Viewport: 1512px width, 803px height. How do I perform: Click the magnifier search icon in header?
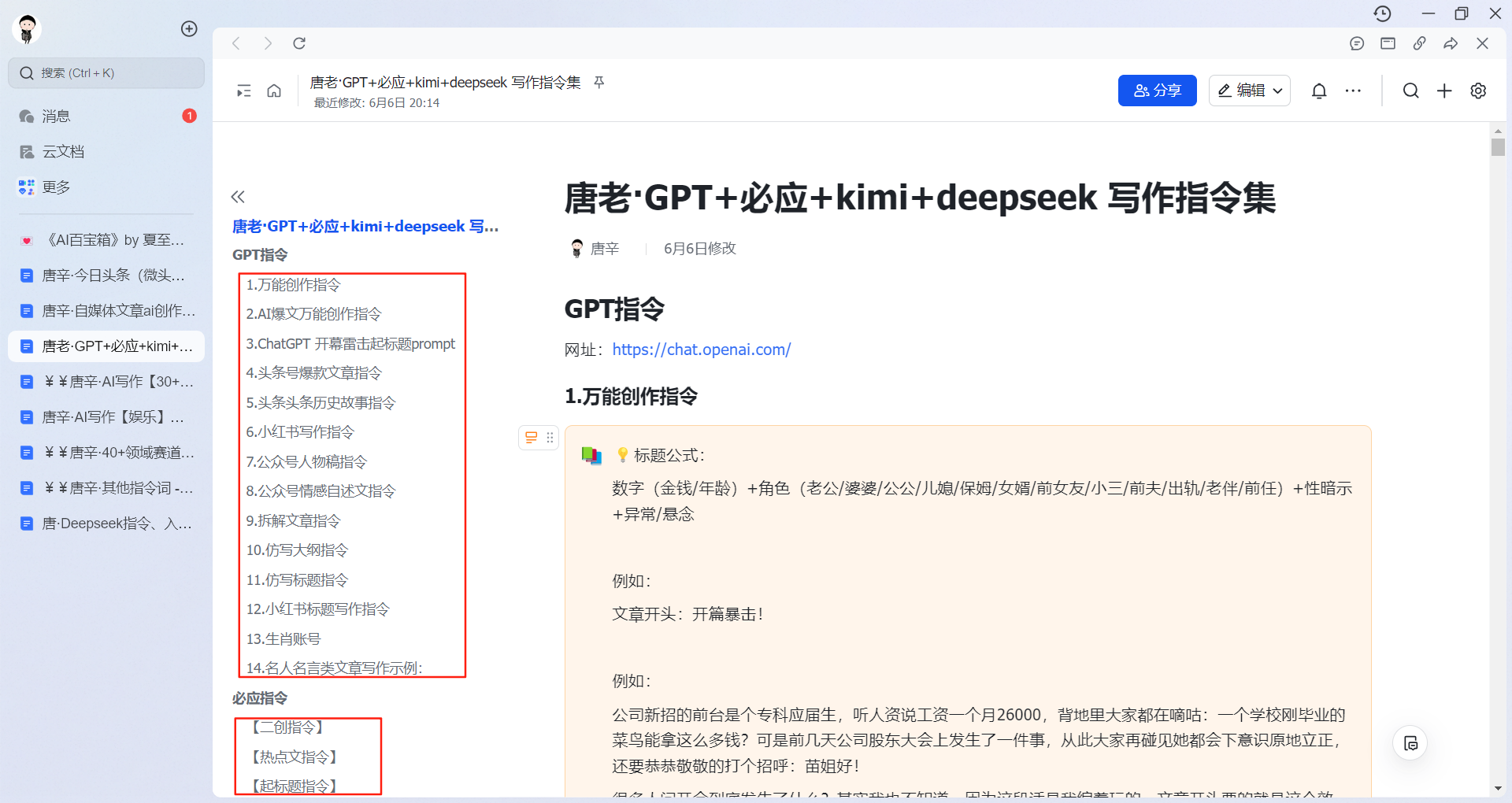tap(1411, 91)
